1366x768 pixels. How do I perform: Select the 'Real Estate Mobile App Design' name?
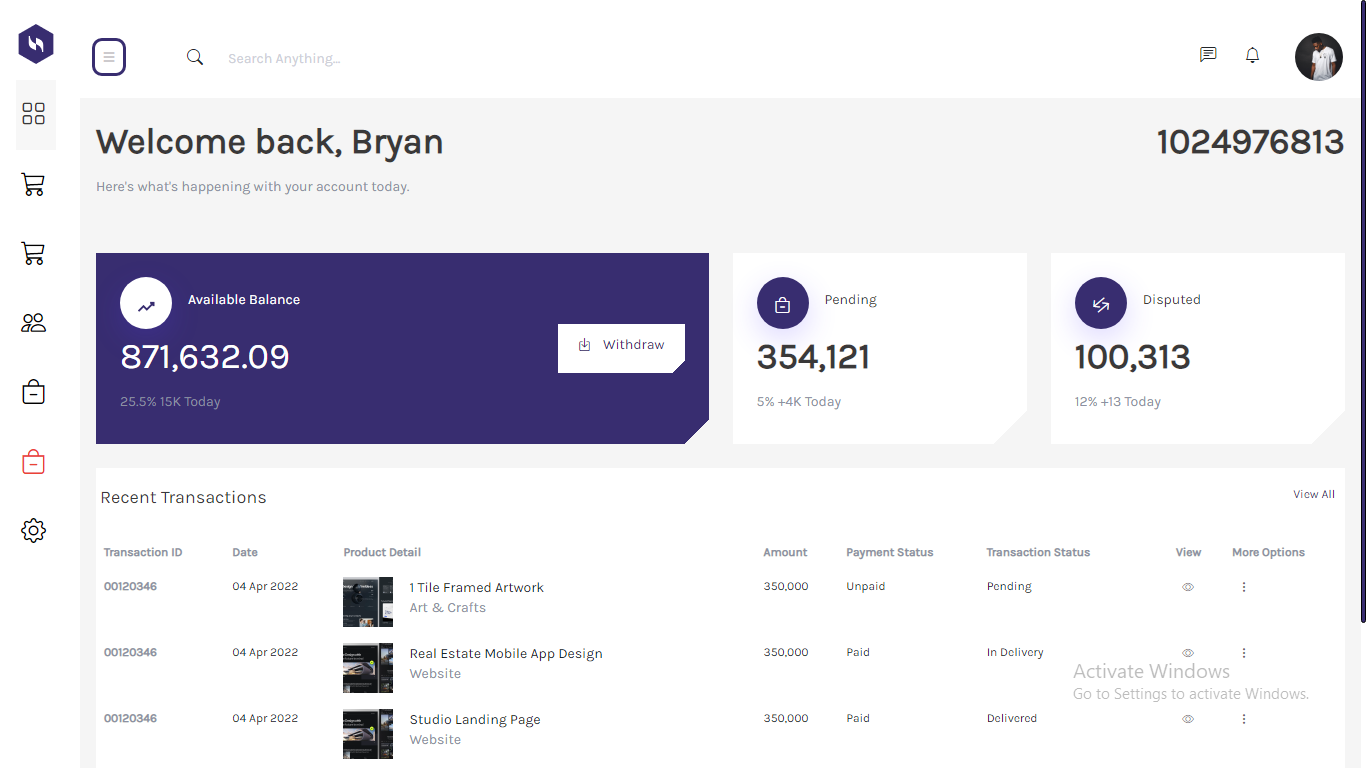tap(506, 654)
